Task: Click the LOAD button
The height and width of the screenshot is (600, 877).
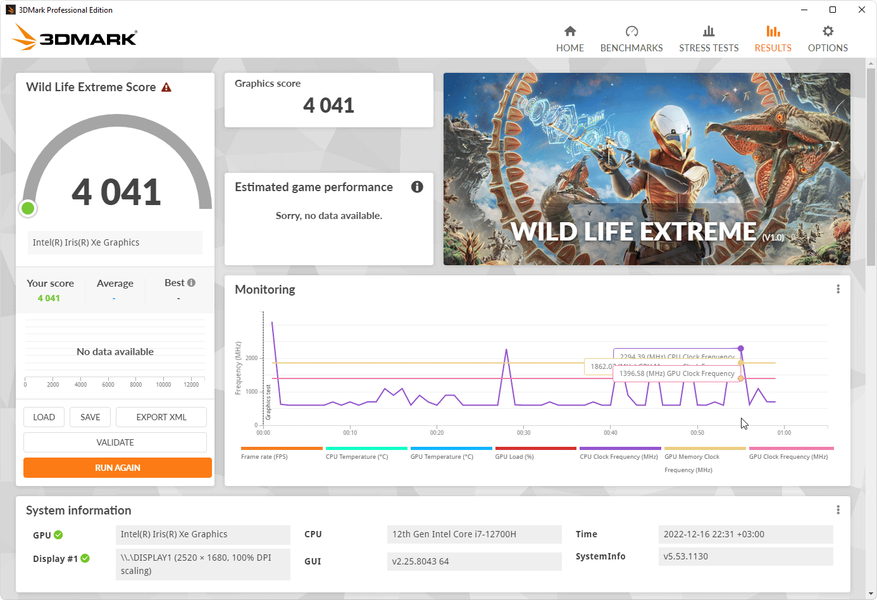Action: pos(44,417)
